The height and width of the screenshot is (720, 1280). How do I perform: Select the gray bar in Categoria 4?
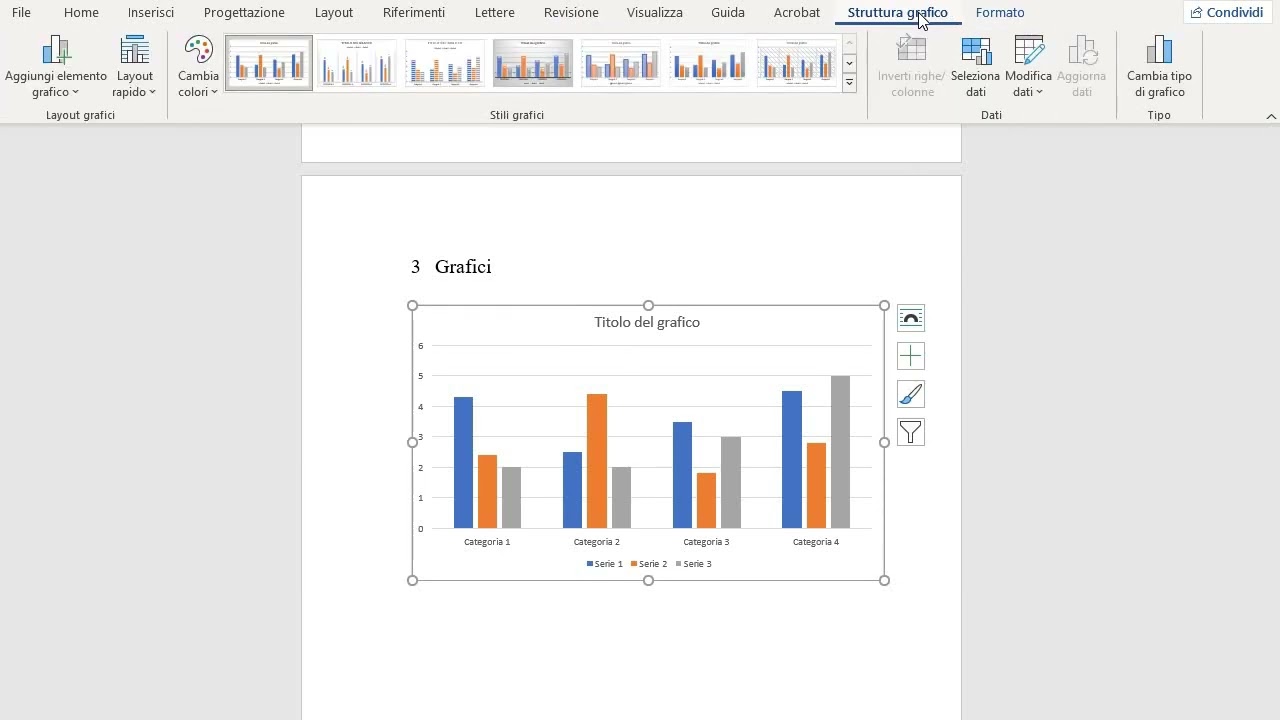point(840,452)
